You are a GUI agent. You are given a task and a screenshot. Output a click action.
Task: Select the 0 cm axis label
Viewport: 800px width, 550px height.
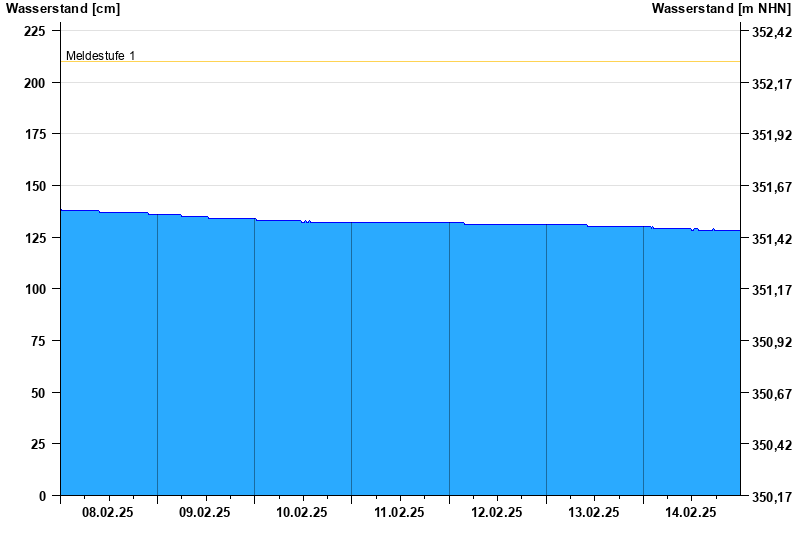click(x=42, y=496)
